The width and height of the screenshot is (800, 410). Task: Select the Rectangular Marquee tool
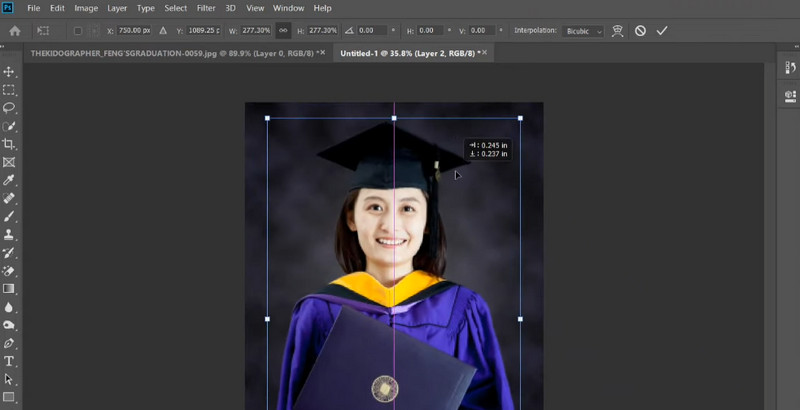coord(9,90)
